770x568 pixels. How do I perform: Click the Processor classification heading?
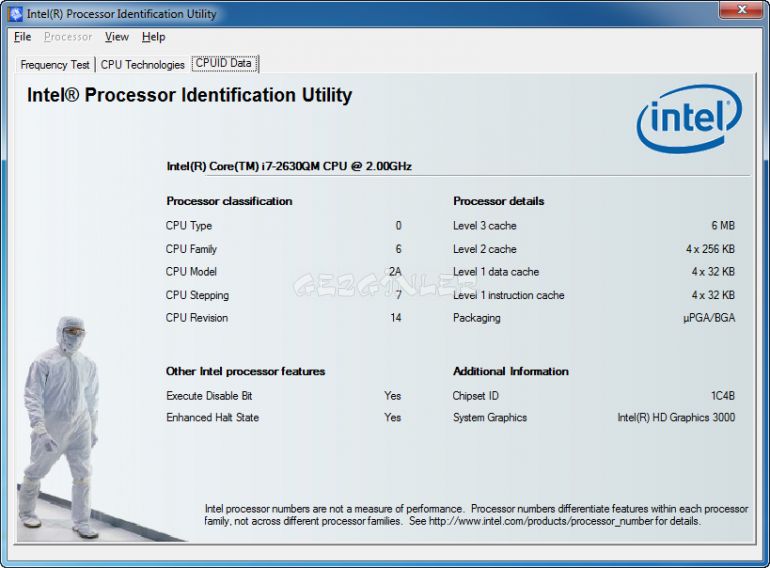point(229,201)
